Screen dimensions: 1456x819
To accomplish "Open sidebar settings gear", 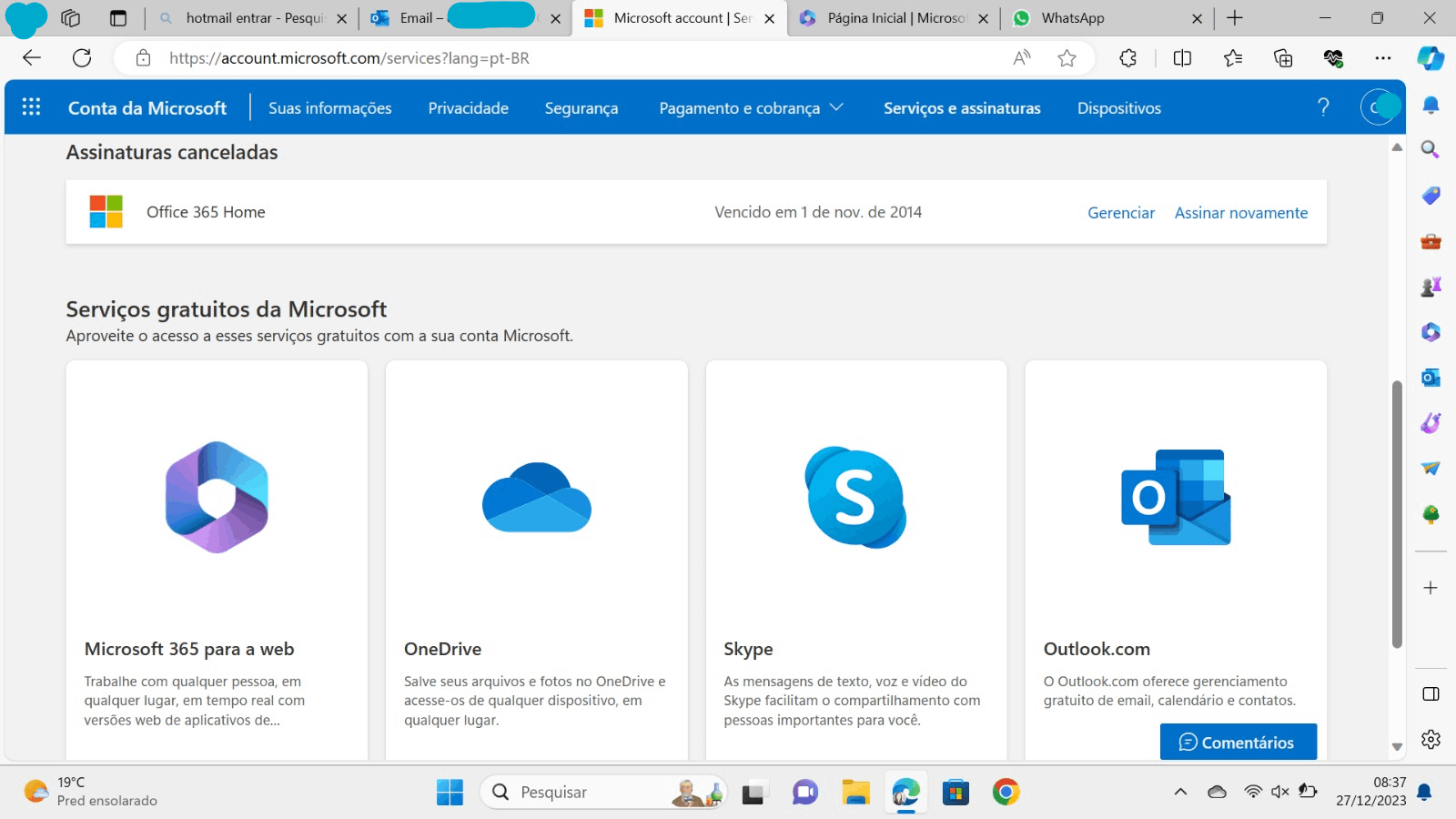I will [1431, 739].
